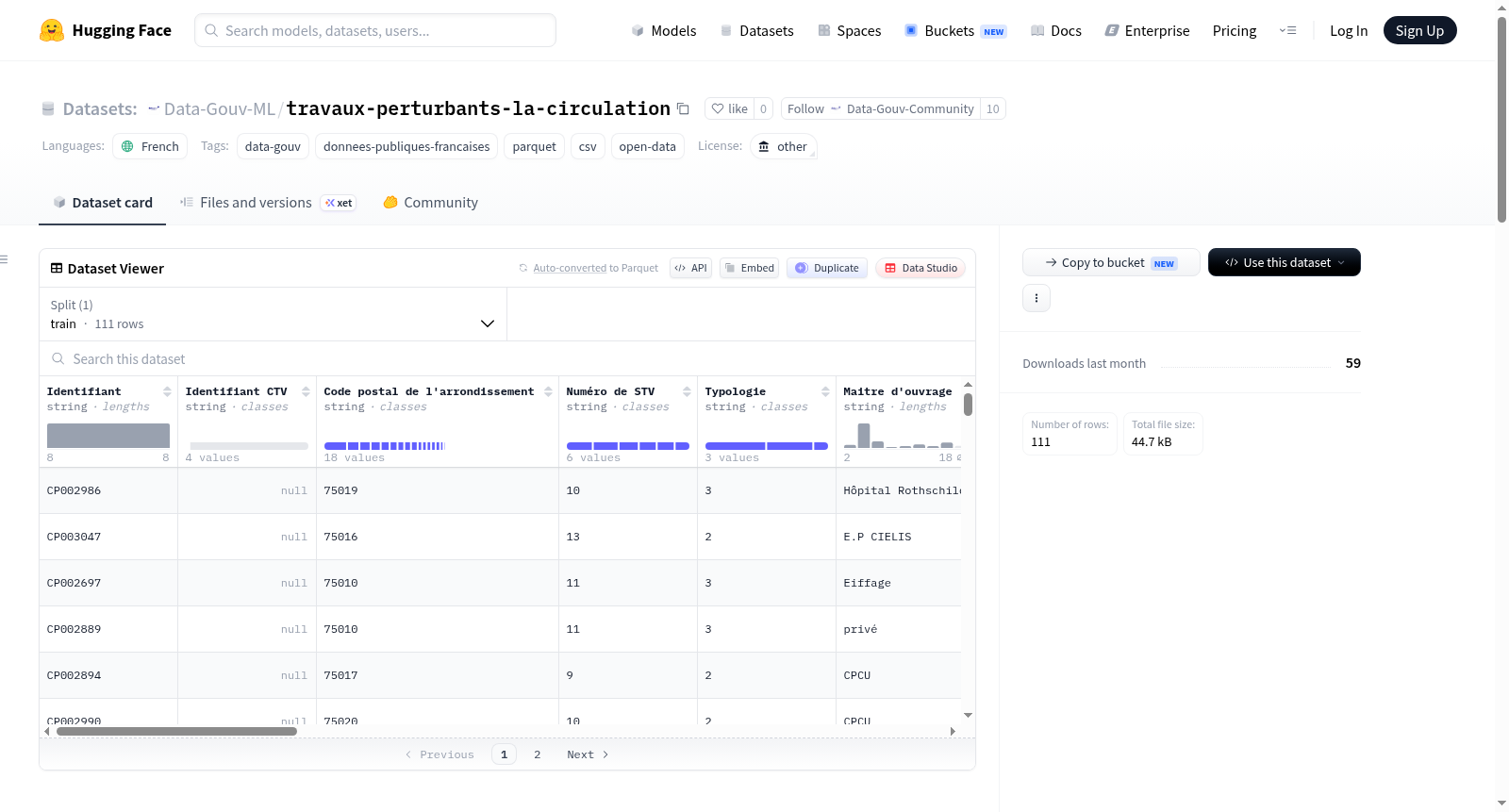The height and width of the screenshot is (812, 1509).
Task: Sort by the Identifiant column
Action: point(167,391)
